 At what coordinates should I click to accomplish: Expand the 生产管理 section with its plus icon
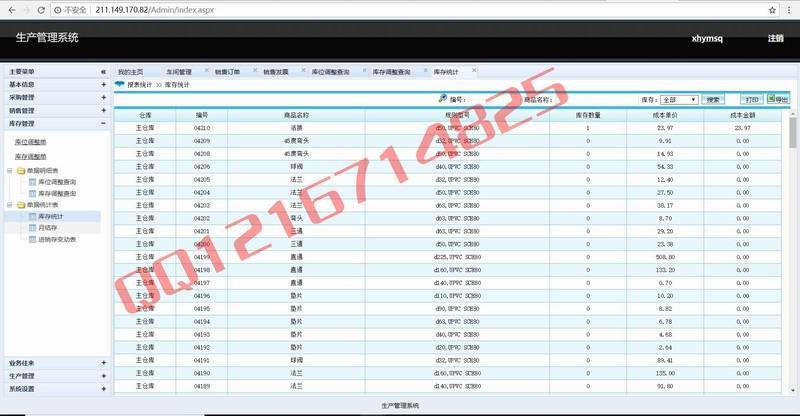[104, 376]
